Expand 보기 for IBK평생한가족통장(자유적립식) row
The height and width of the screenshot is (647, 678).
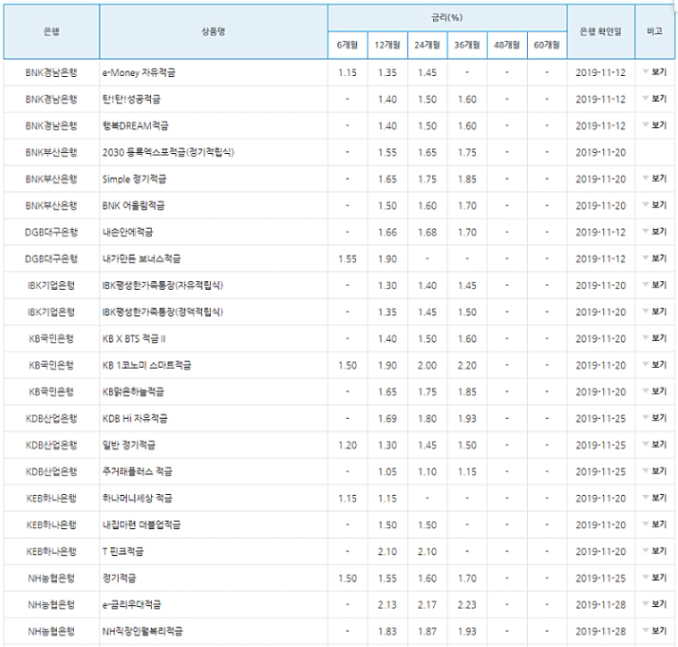pyautogui.click(x=655, y=285)
